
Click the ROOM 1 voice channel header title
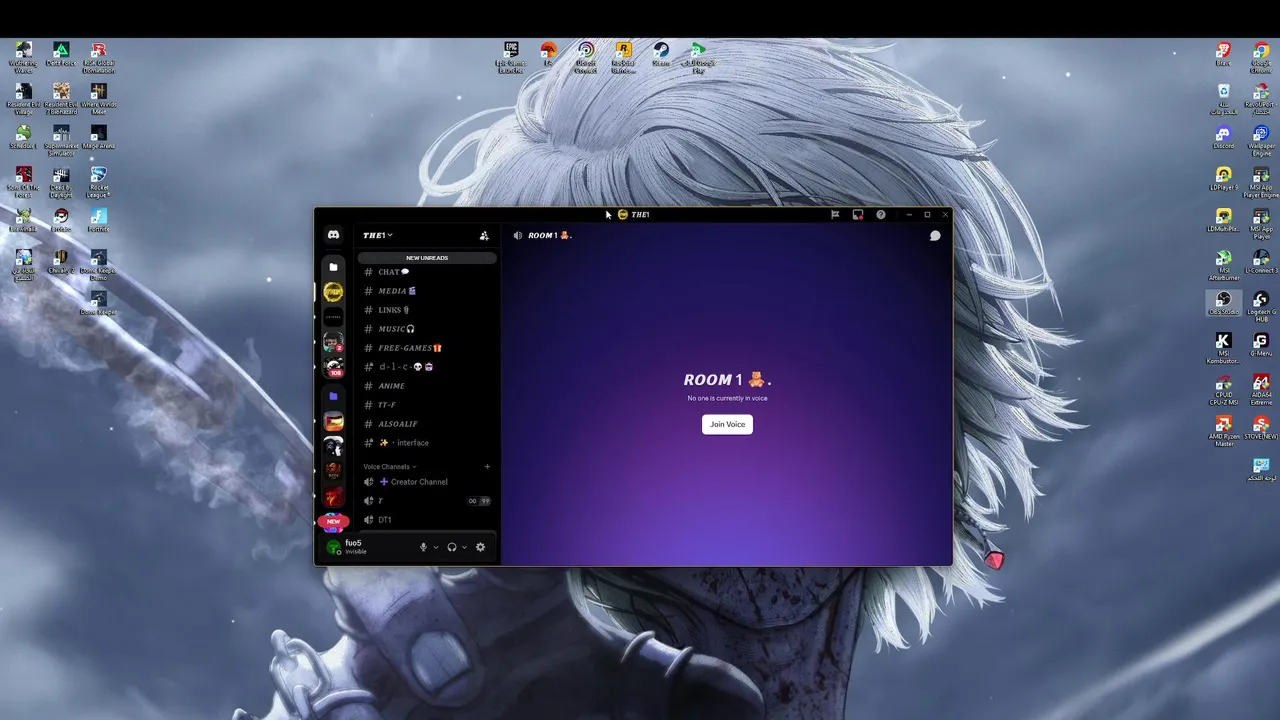[x=549, y=236]
